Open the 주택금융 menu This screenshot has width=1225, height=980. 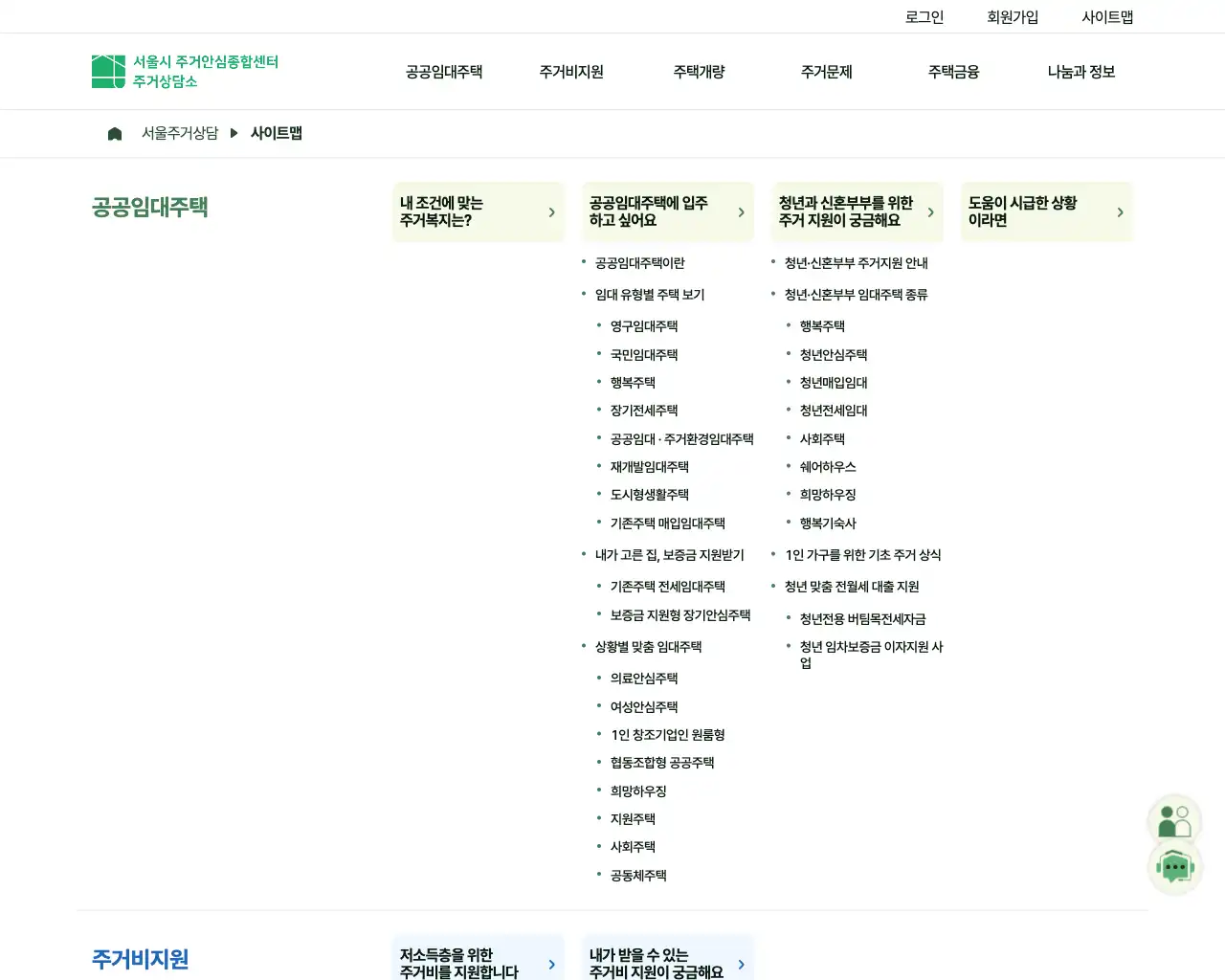pos(952,72)
